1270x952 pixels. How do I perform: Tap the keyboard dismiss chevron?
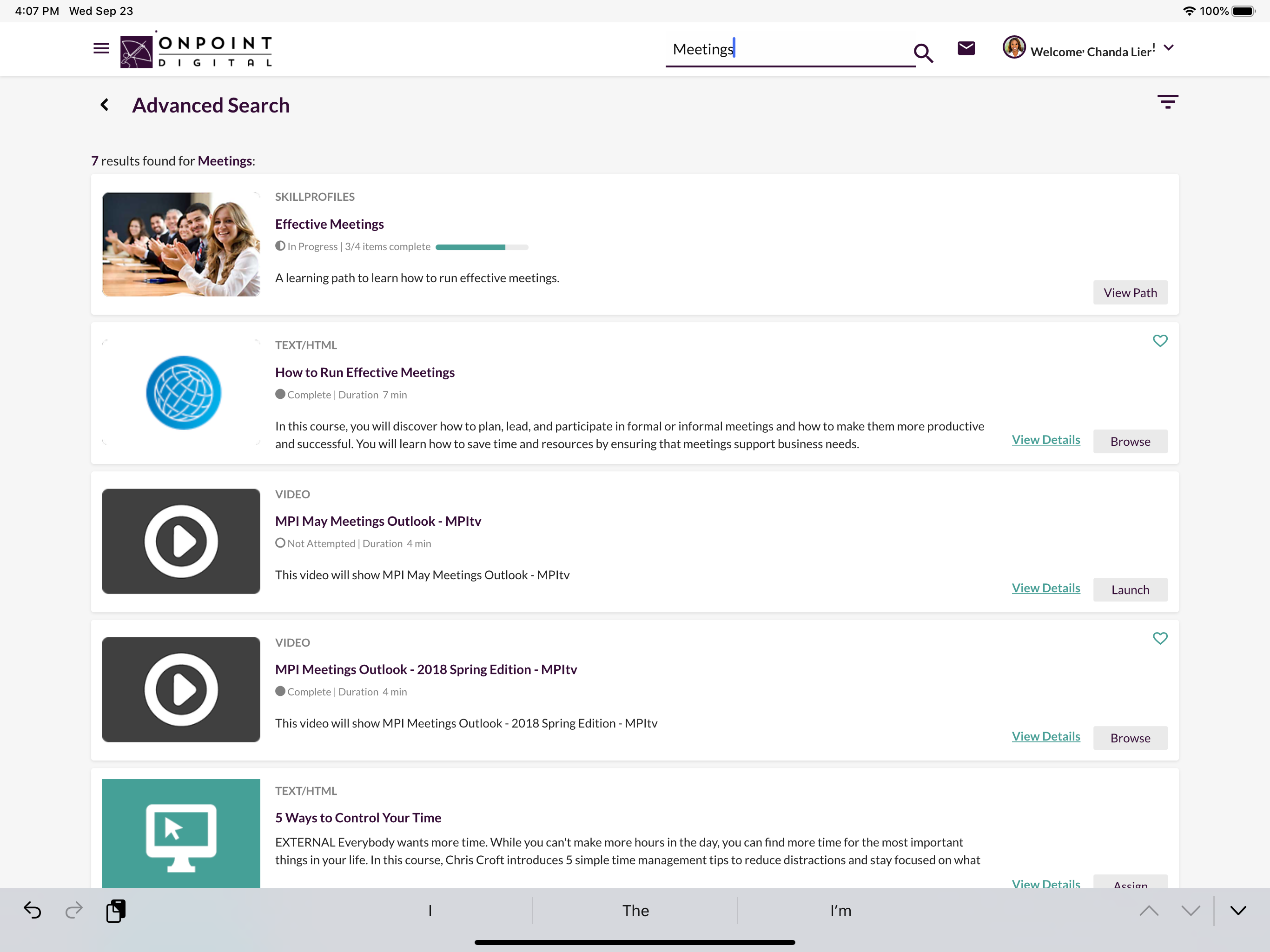coord(1237,911)
